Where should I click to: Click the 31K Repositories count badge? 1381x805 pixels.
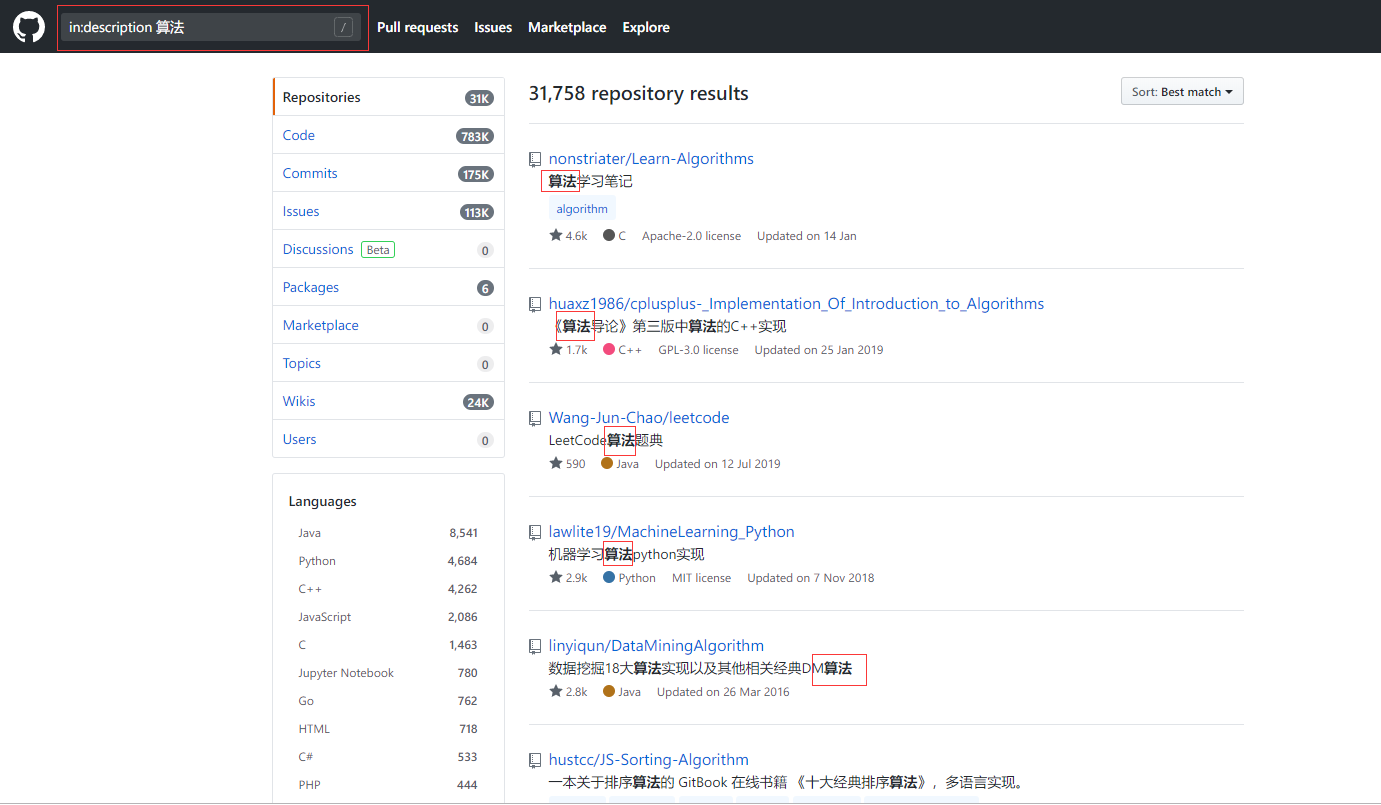point(479,98)
